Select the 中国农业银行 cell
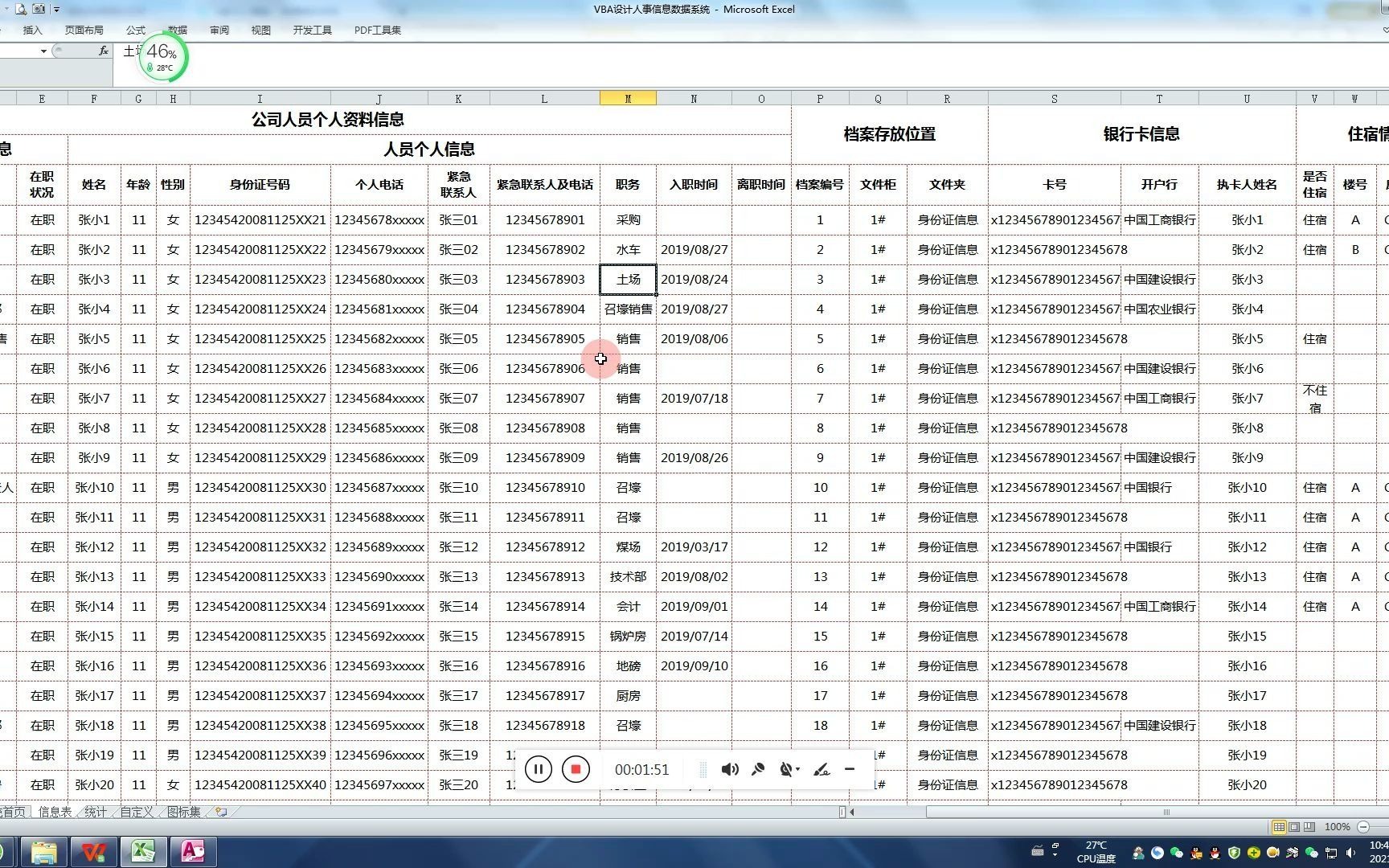This screenshot has width=1389, height=868. click(x=1159, y=309)
